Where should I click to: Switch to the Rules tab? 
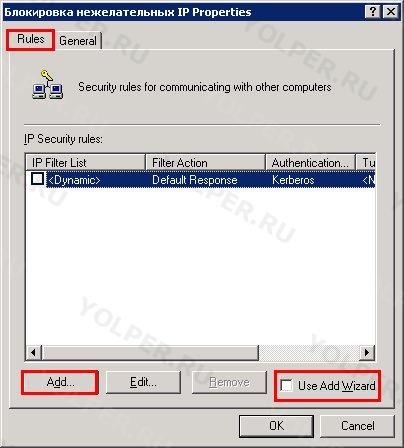[x=30, y=39]
